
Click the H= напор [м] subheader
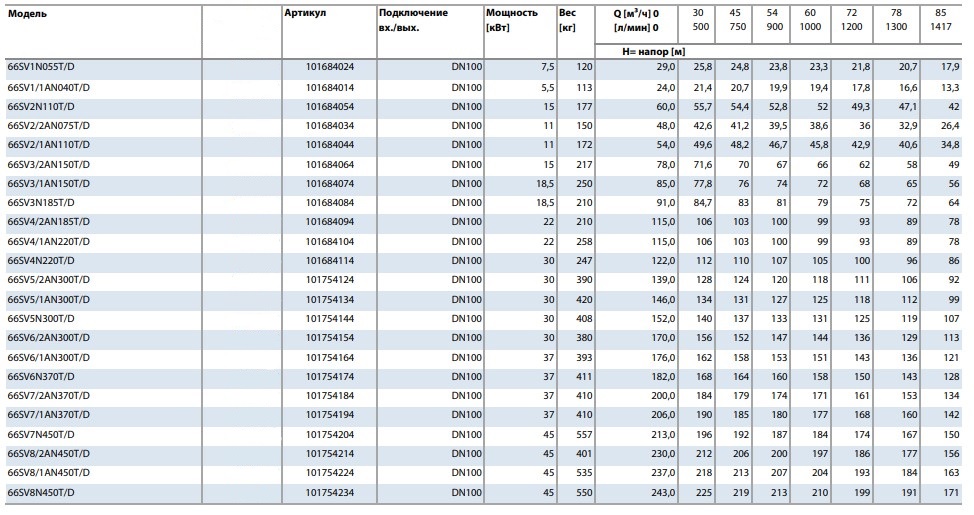coord(653,50)
